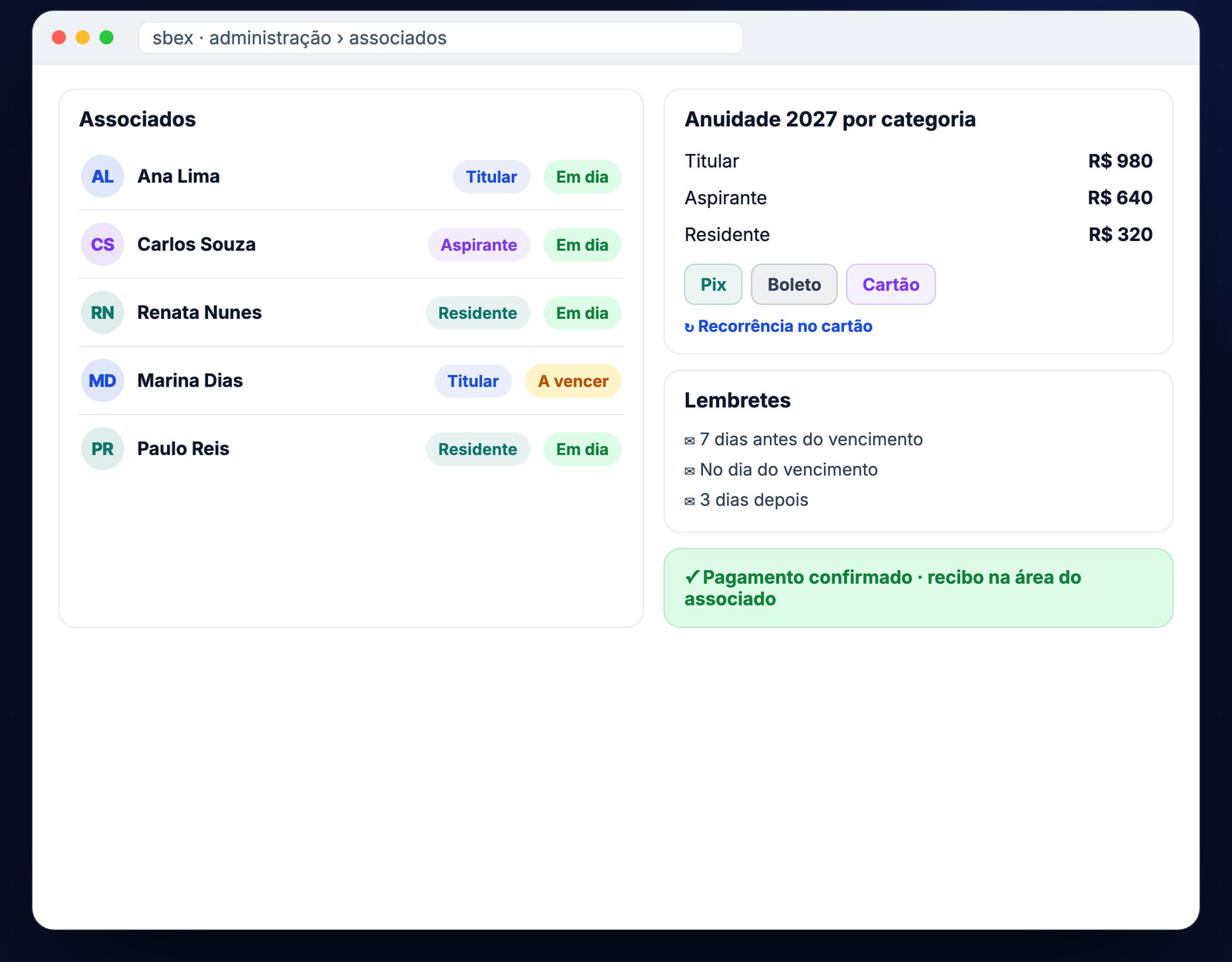Open Carlos Souza's CS avatar
The height and width of the screenshot is (962, 1232).
click(102, 244)
